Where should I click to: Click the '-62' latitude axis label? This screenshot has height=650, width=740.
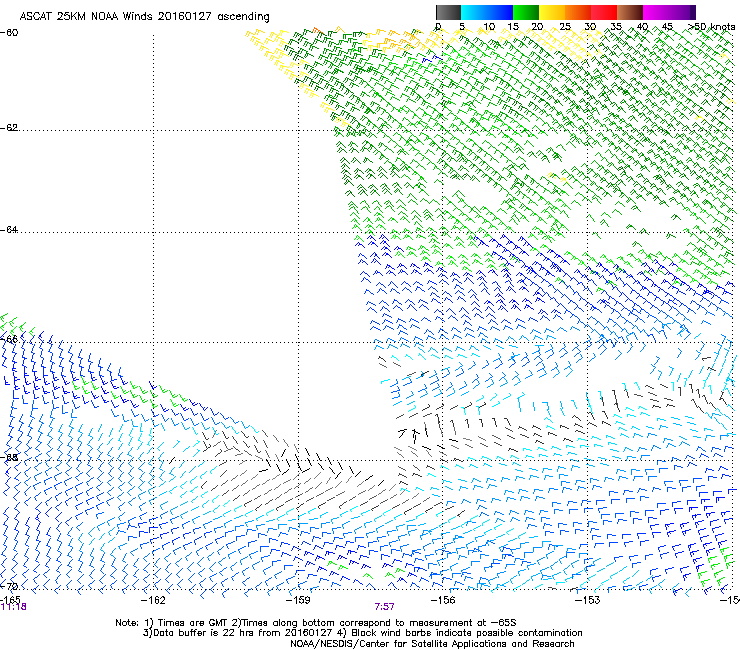coord(9,128)
